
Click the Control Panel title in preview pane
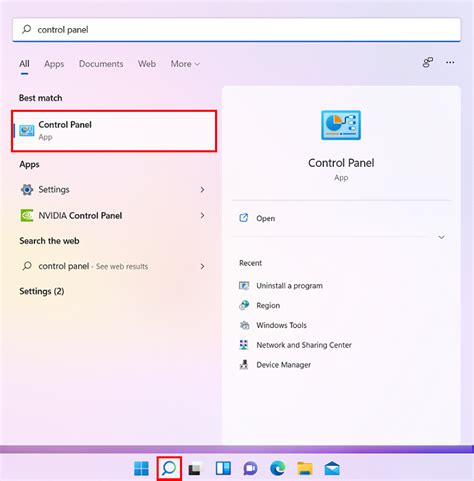(341, 163)
